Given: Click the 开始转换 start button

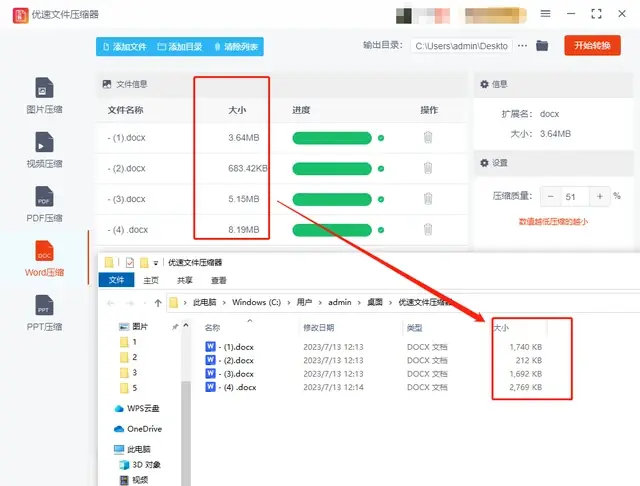Looking at the screenshot, I should [592, 45].
